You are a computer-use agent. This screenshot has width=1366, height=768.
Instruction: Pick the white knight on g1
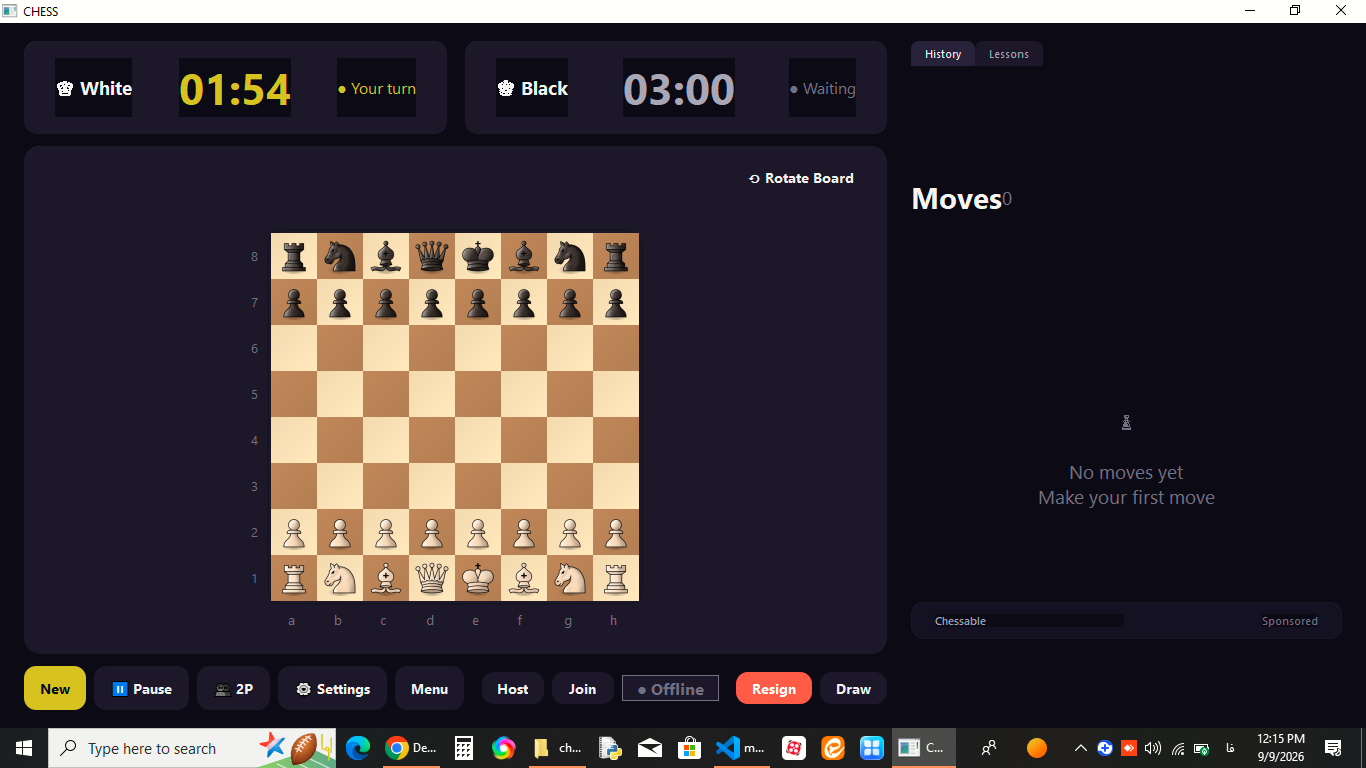(x=570, y=578)
